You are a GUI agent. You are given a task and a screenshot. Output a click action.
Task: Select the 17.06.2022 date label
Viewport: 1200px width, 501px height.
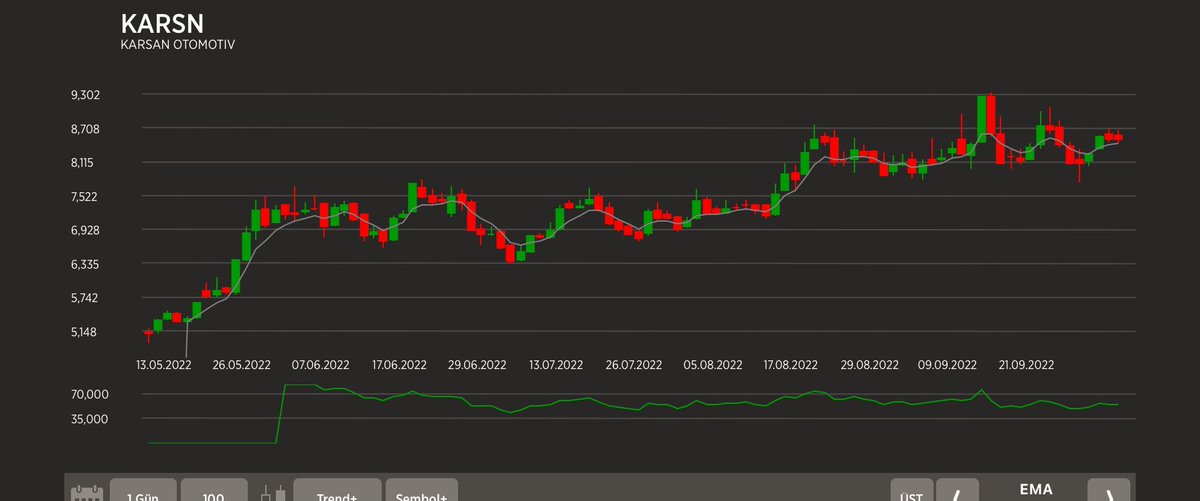point(399,365)
